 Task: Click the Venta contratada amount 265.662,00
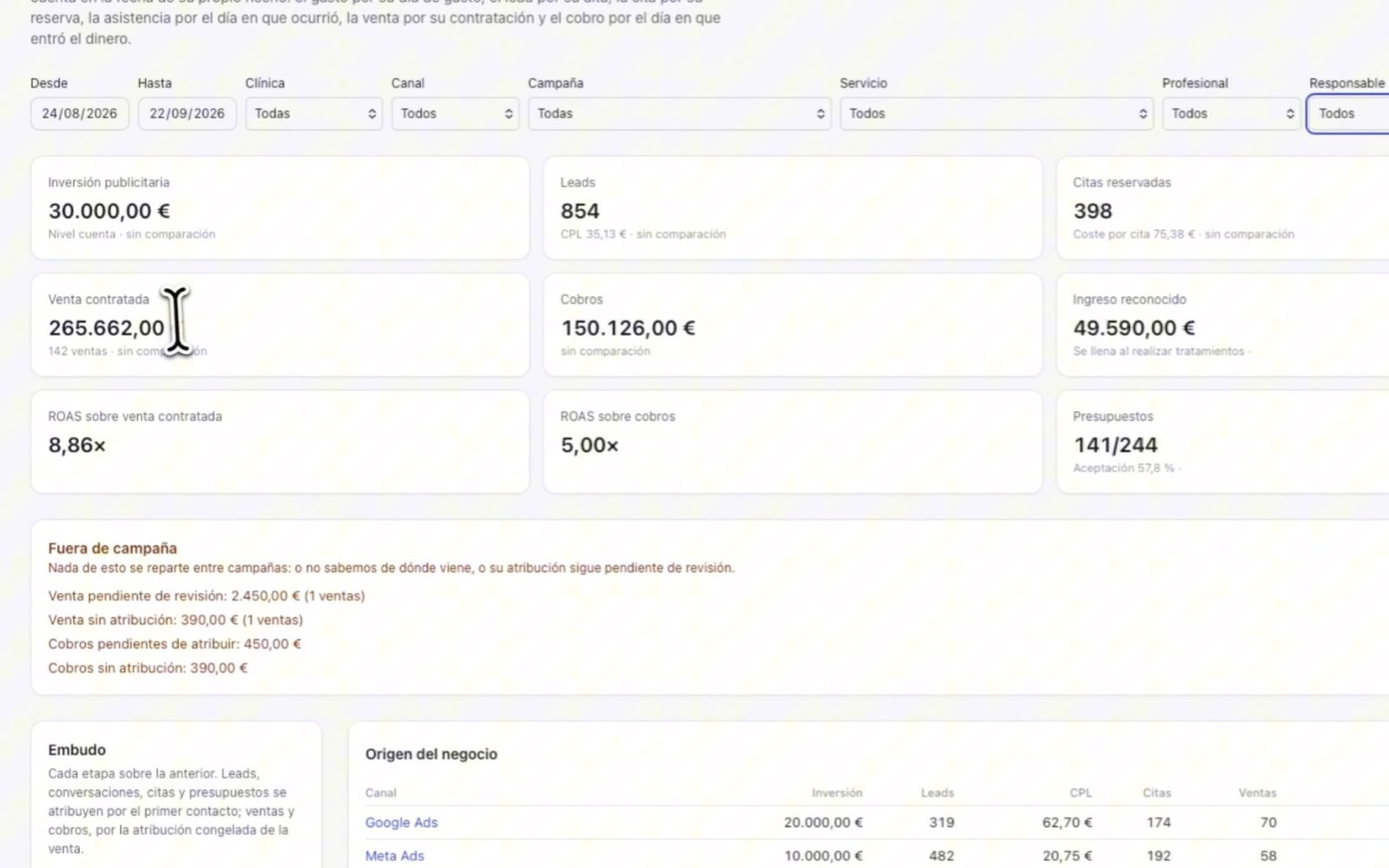click(x=106, y=328)
